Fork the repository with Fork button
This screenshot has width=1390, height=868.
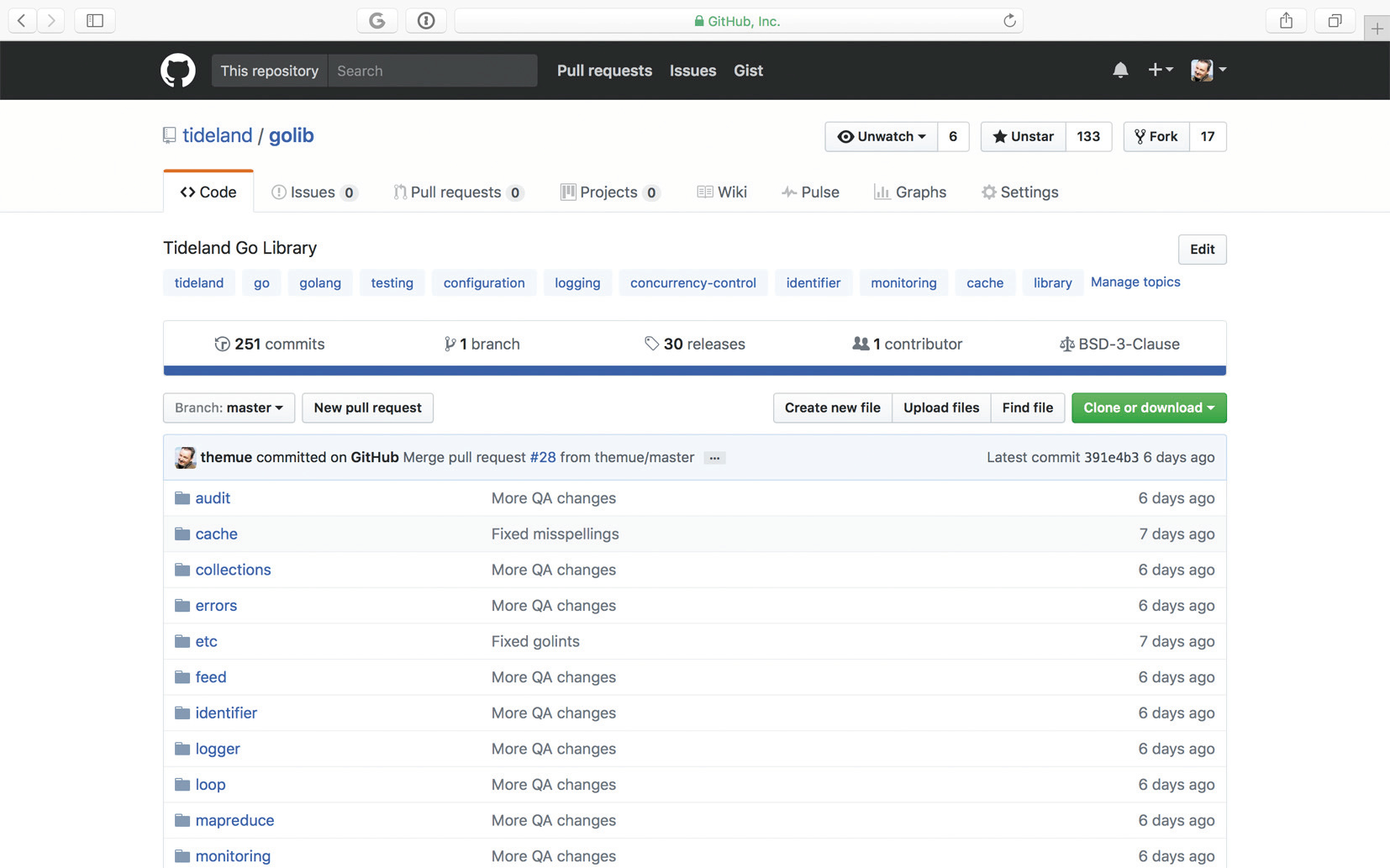[x=1156, y=136]
